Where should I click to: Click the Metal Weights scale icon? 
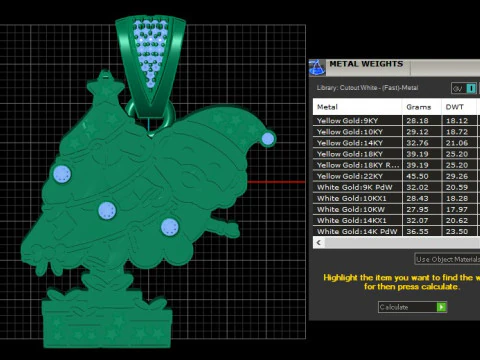coord(317,68)
